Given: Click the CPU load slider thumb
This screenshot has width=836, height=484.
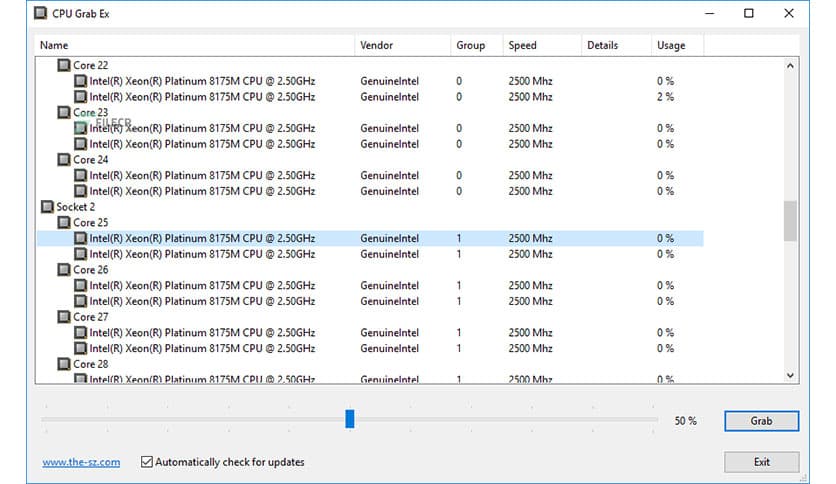Looking at the screenshot, I should [350, 419].
